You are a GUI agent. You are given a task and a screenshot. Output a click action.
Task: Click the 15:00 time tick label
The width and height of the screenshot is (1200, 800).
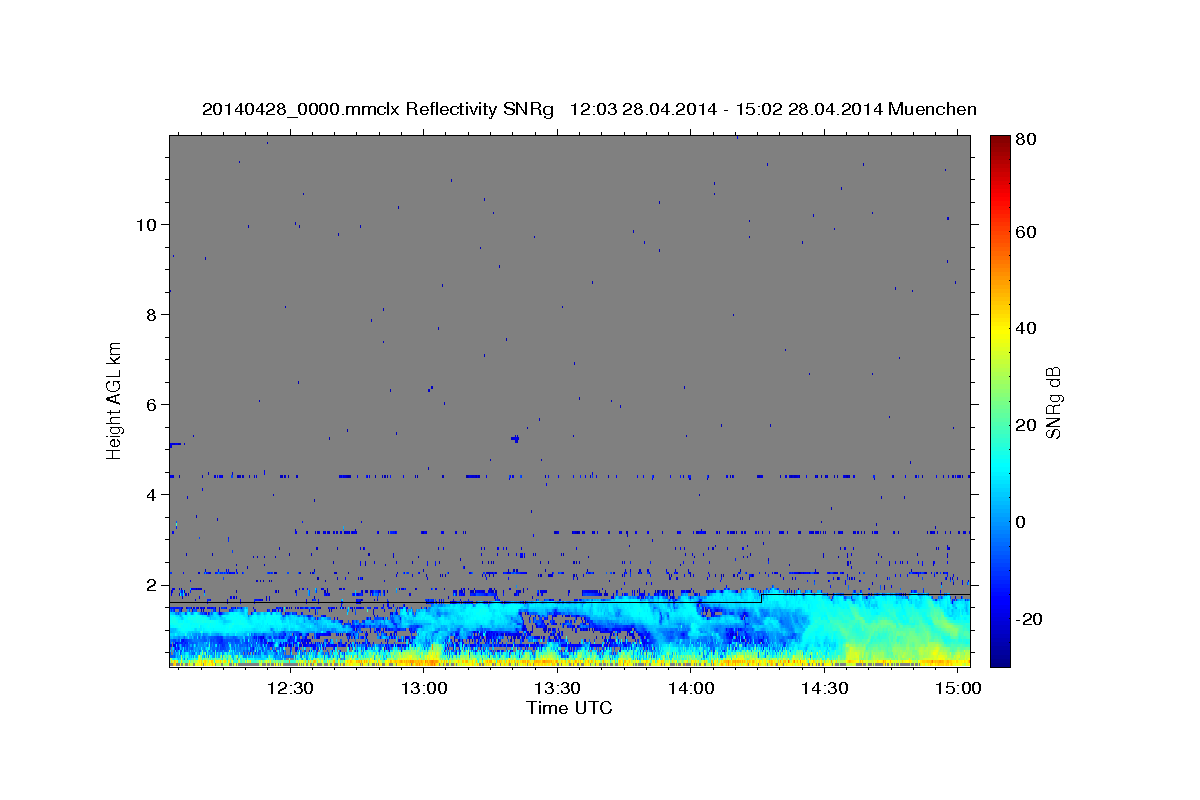point(958,689)
